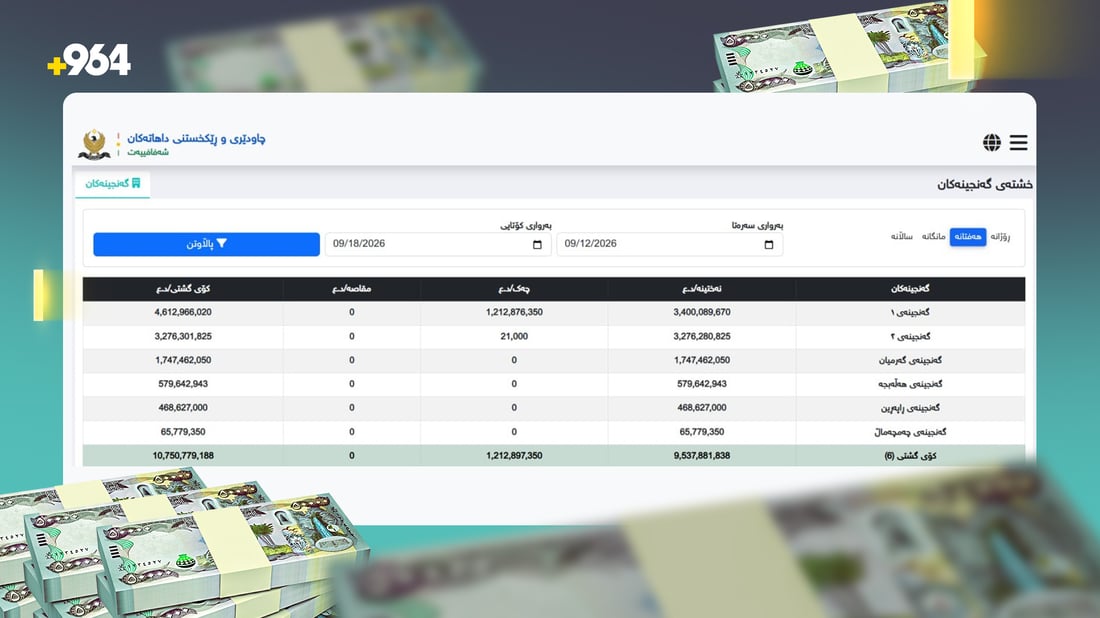Image resolution: width=1100 pixels, height=618 pixels.
Task: Select the هەفتانە weekly period option
Action: tap(967, 236)
